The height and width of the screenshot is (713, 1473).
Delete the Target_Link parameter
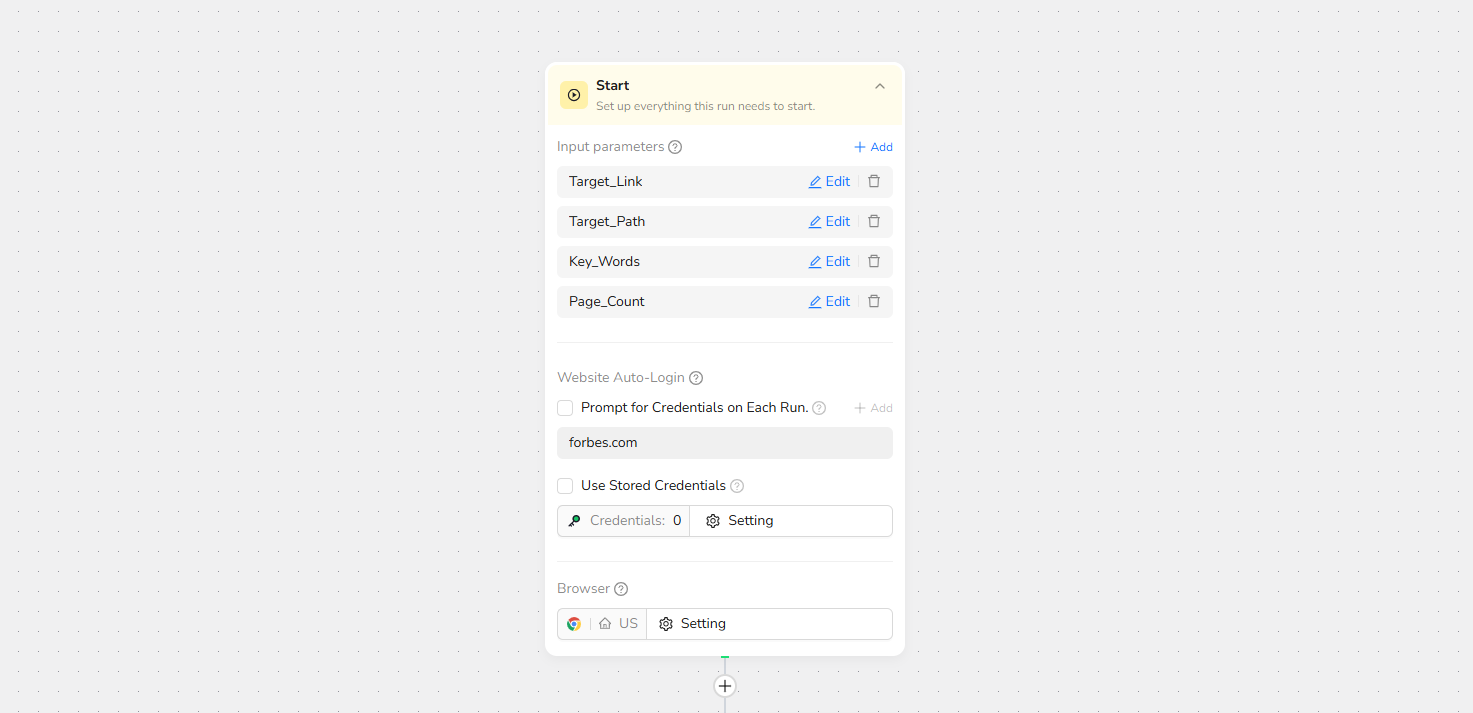point(874,182)
